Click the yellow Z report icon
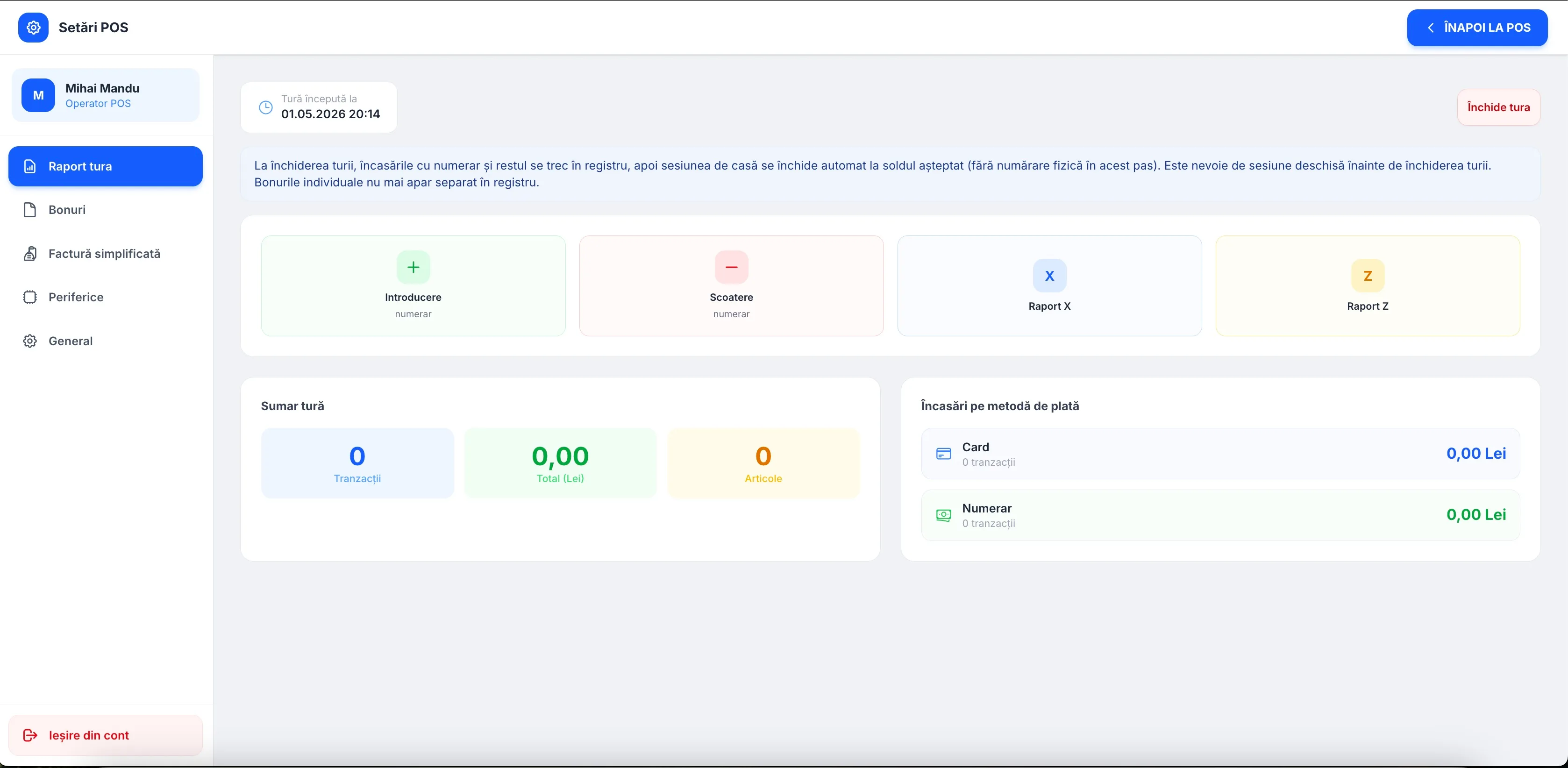The height and width of the screenshot is (768, 1568). pyautogui.click(x=1368, y=276)
